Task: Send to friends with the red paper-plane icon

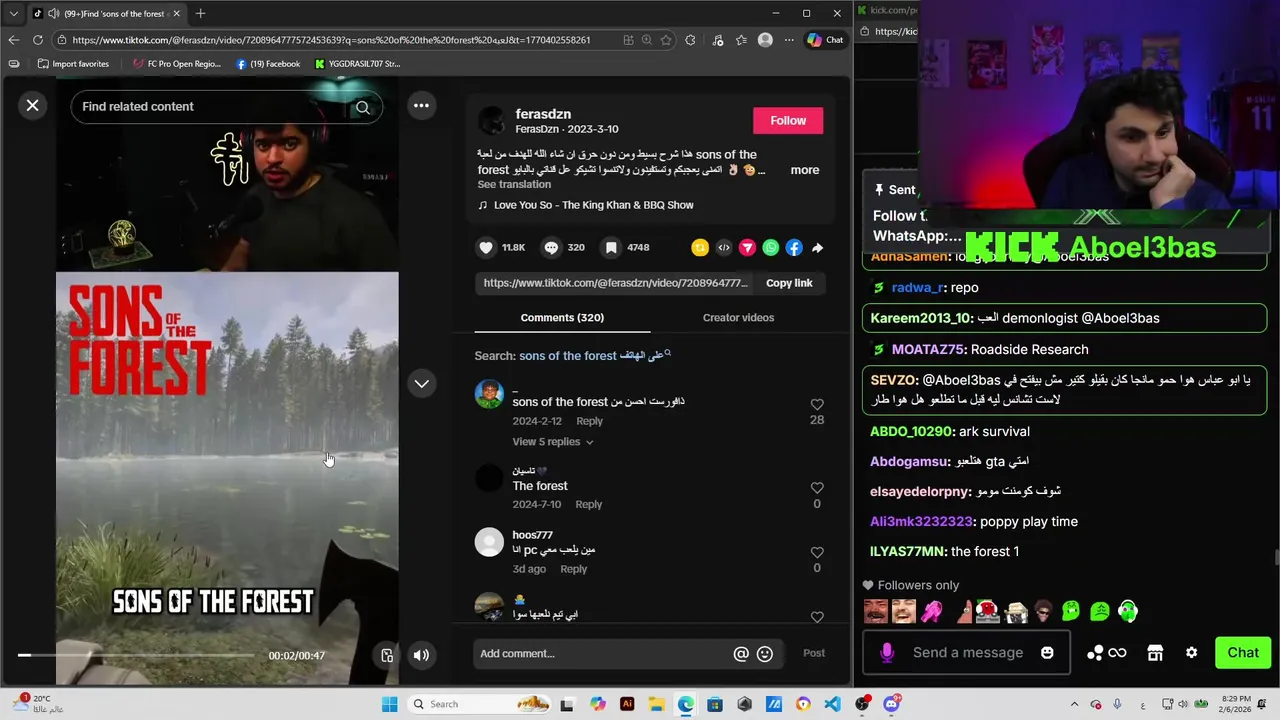Action: tap(747, 248)
